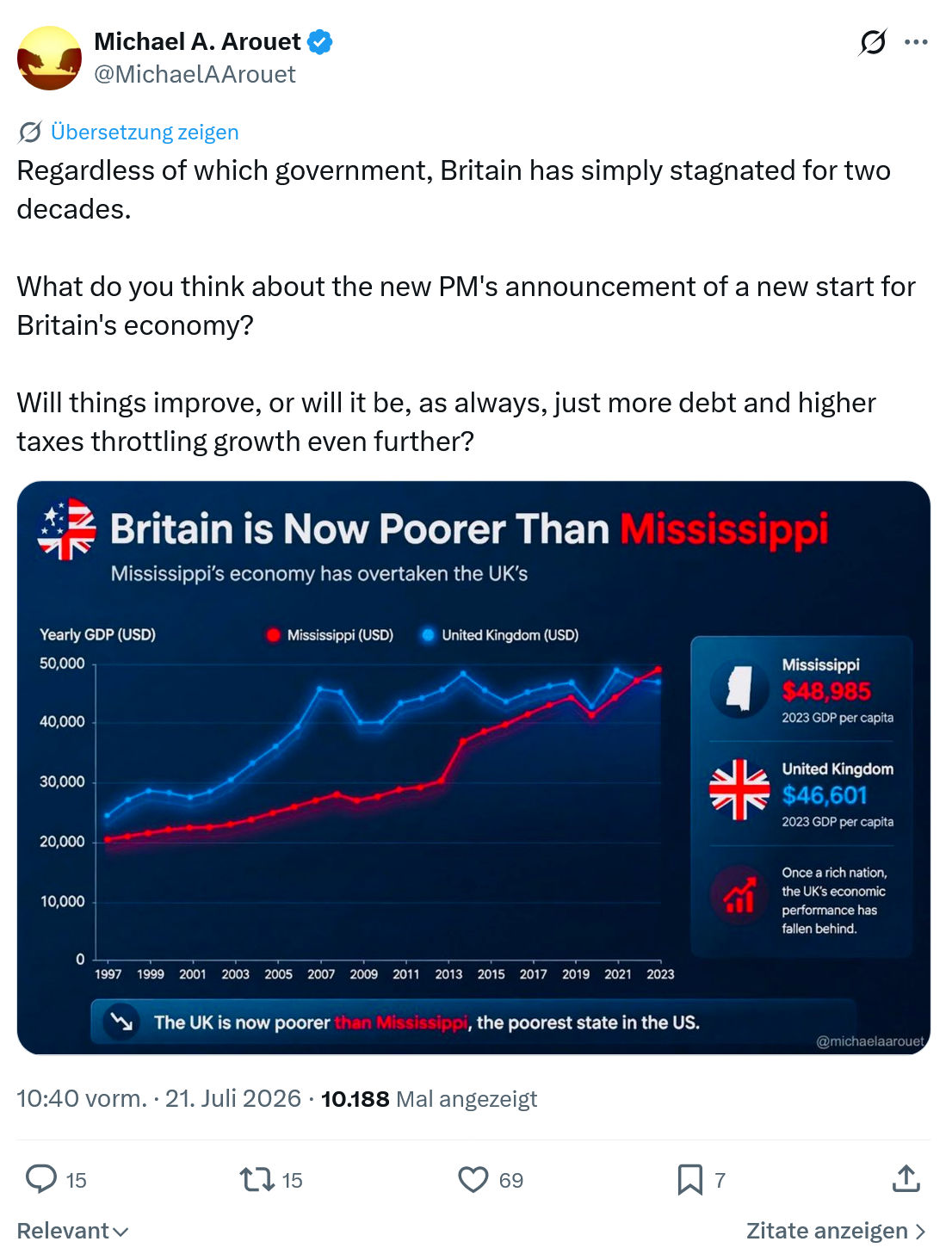The image size is (952, 1260).
Task: Show translation via Übersetzung zeigen link
Action: point(145,132)
